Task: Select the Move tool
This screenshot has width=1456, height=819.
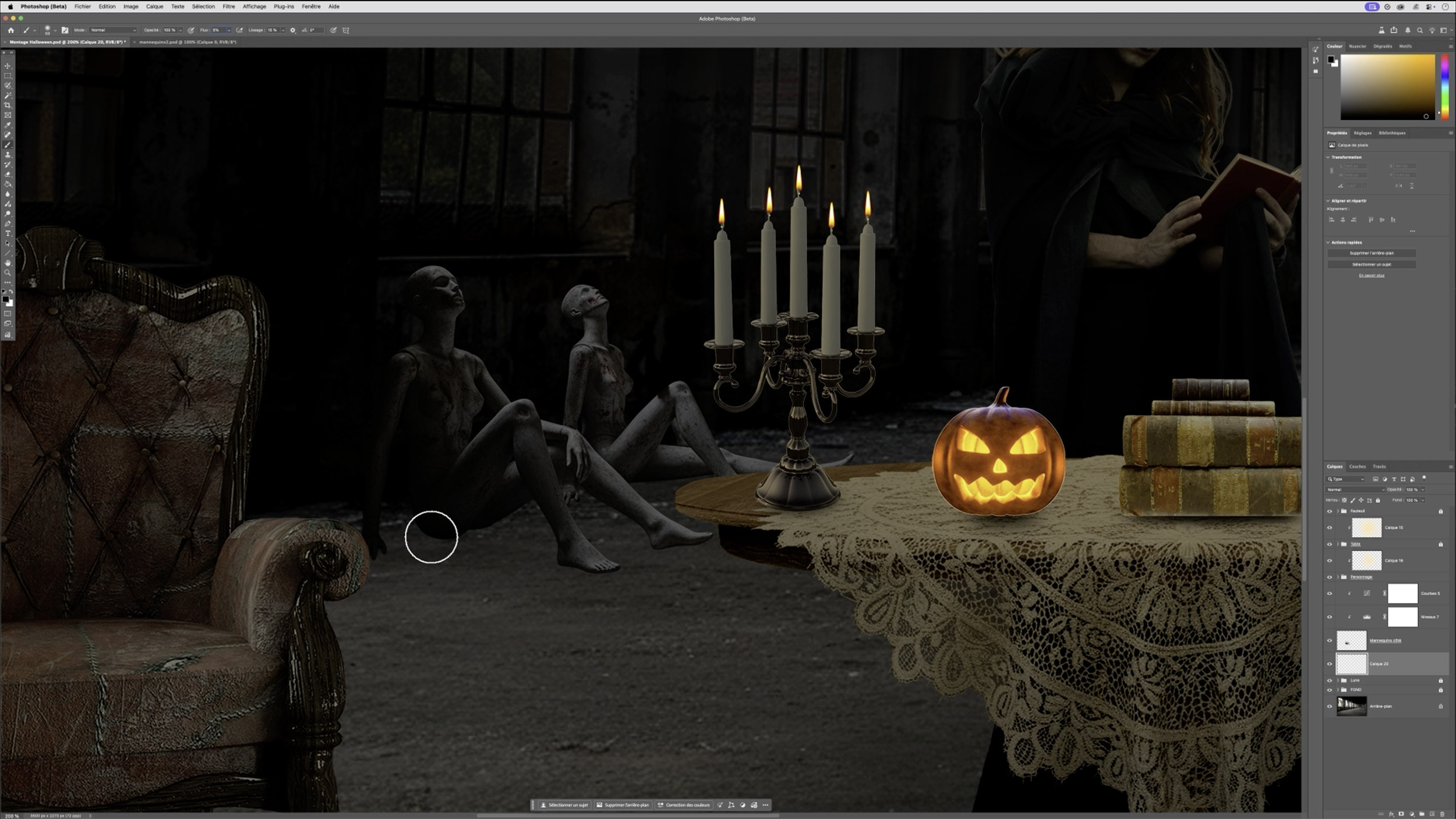Action: (8, 66)
